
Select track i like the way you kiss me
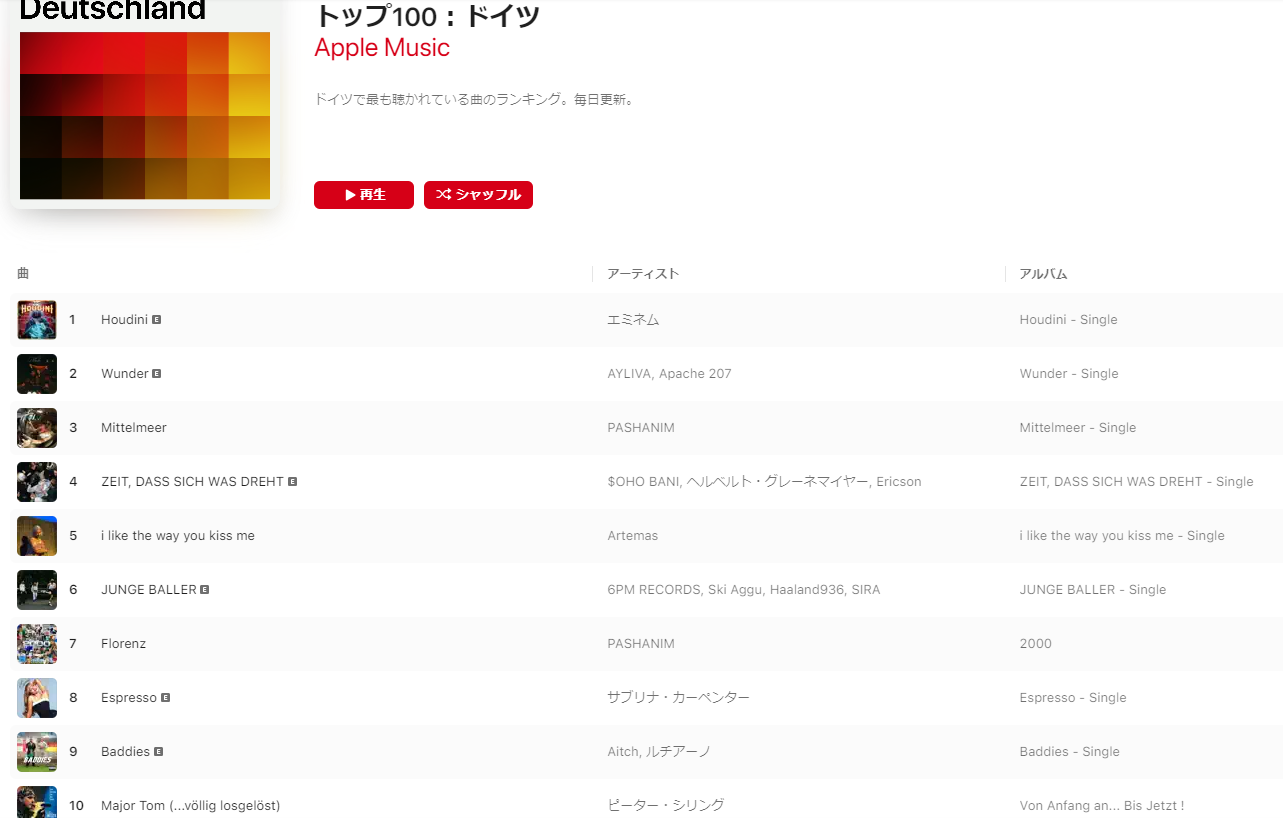pyautogui.click(x=178, y=536)
